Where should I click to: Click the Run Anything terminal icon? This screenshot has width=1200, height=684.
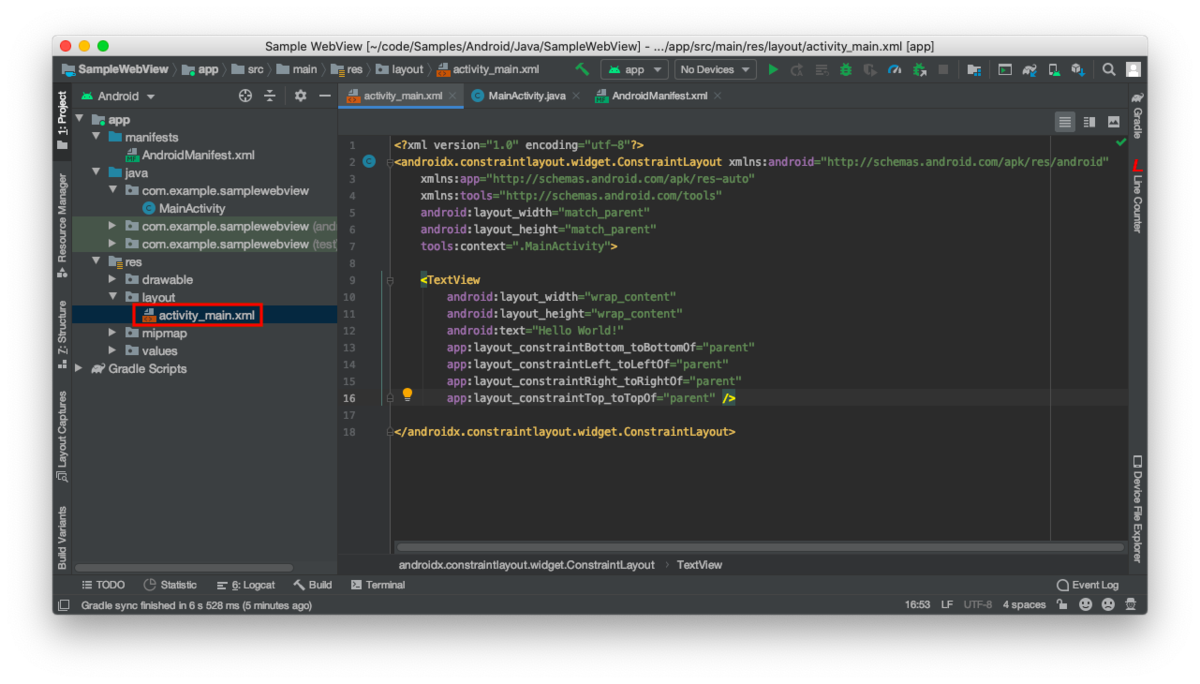click(1005, 70)
